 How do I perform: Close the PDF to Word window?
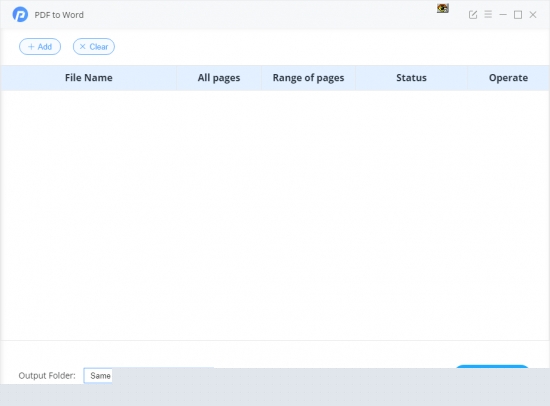[x=533, y=15]
